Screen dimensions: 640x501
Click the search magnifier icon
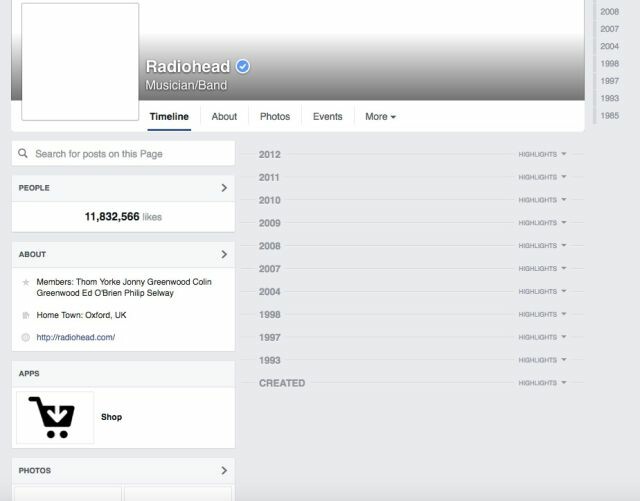[23, 154]
